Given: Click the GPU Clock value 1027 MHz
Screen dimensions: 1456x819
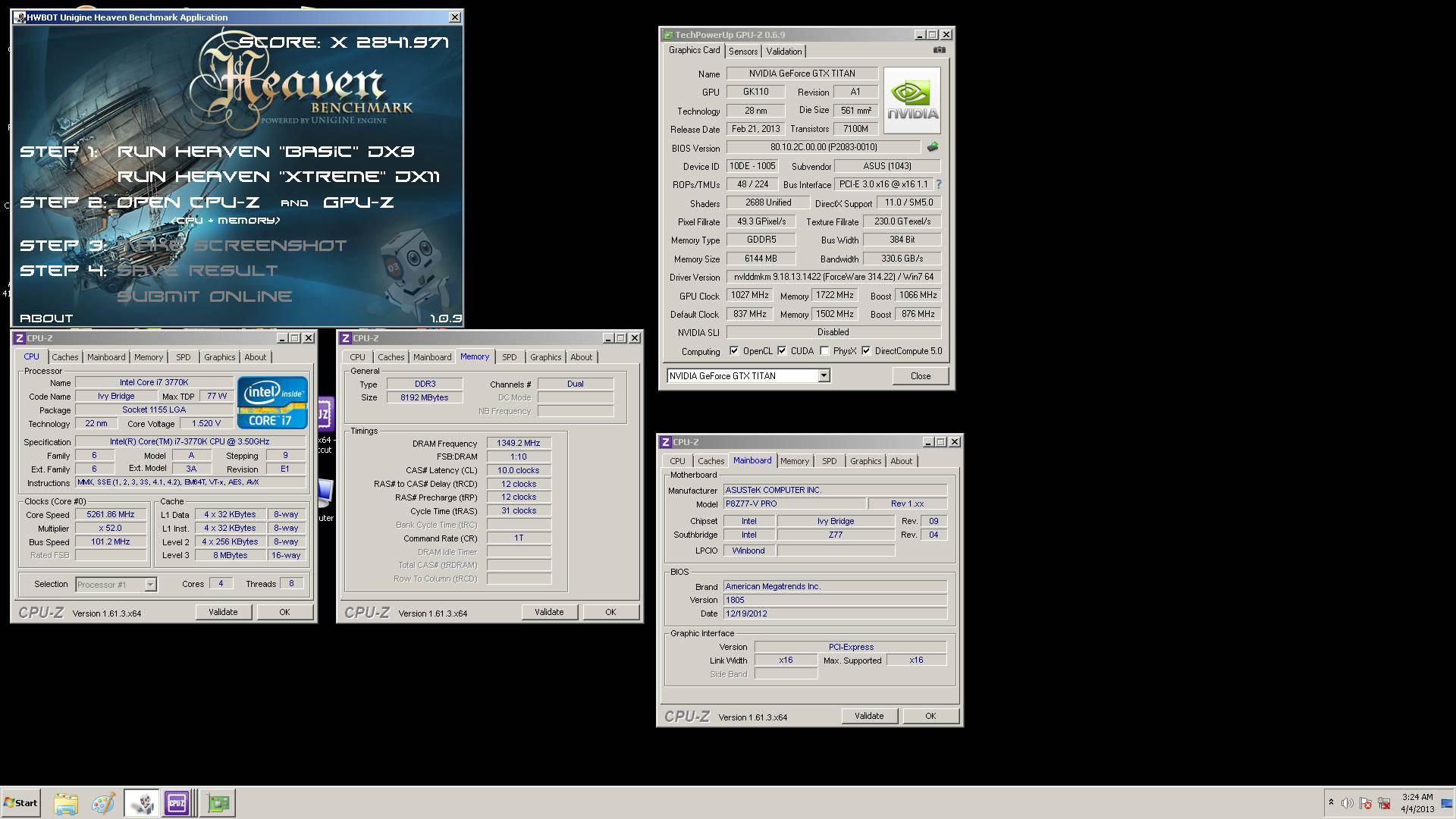Looking at the screenshot, I should pyautogui.click(x=749, y=295).
